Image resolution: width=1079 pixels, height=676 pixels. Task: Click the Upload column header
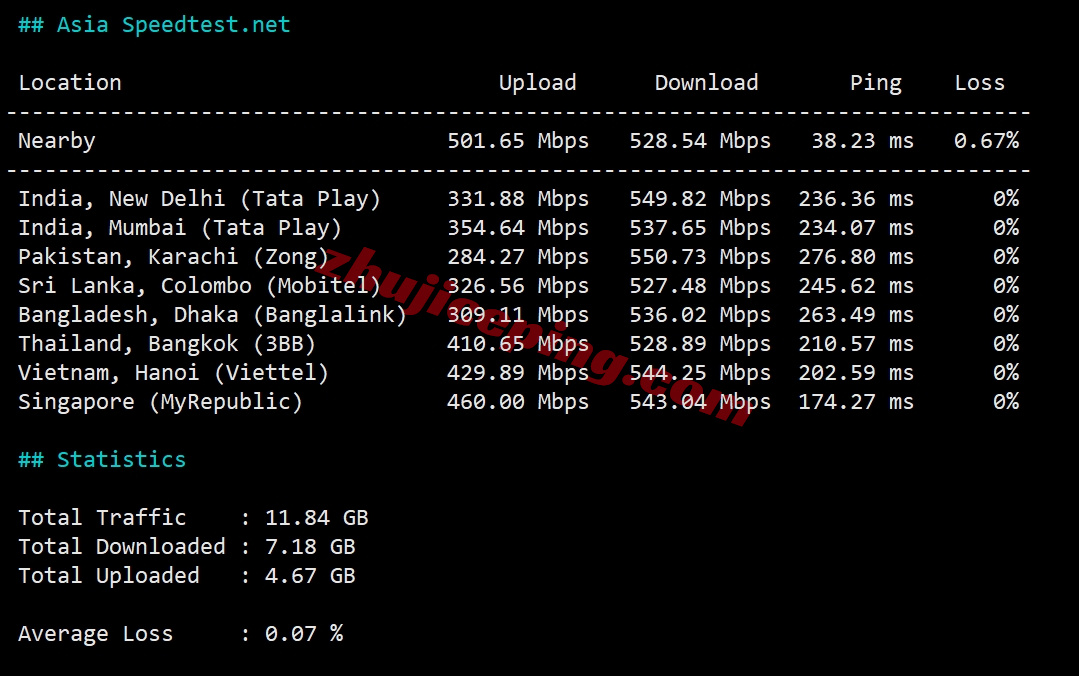pyautogui.click(x=537, y=83)
